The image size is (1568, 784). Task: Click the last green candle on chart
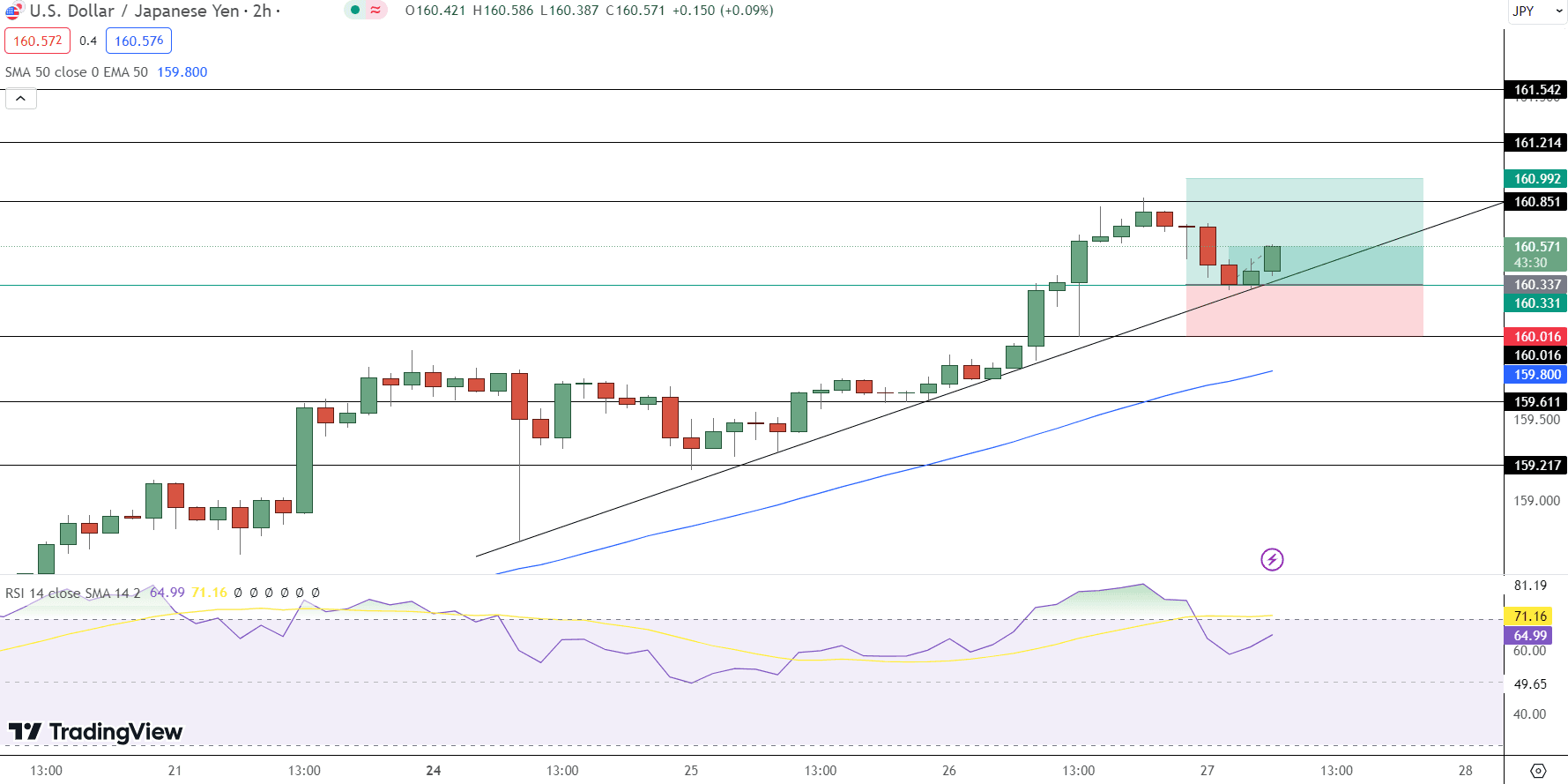coord(1272,259)
